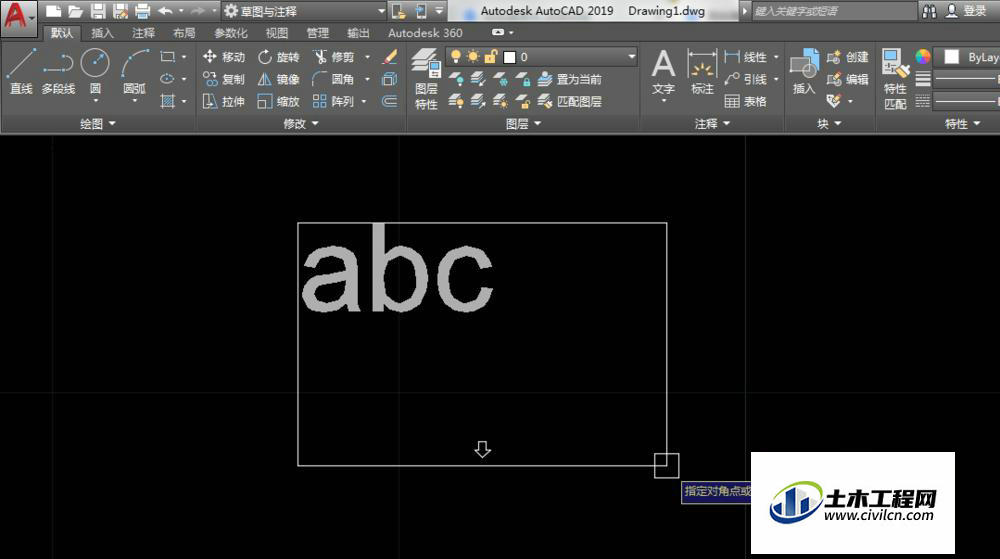Select the Circle (圆) tool
1000x559 pixels.
pos(95,72)
